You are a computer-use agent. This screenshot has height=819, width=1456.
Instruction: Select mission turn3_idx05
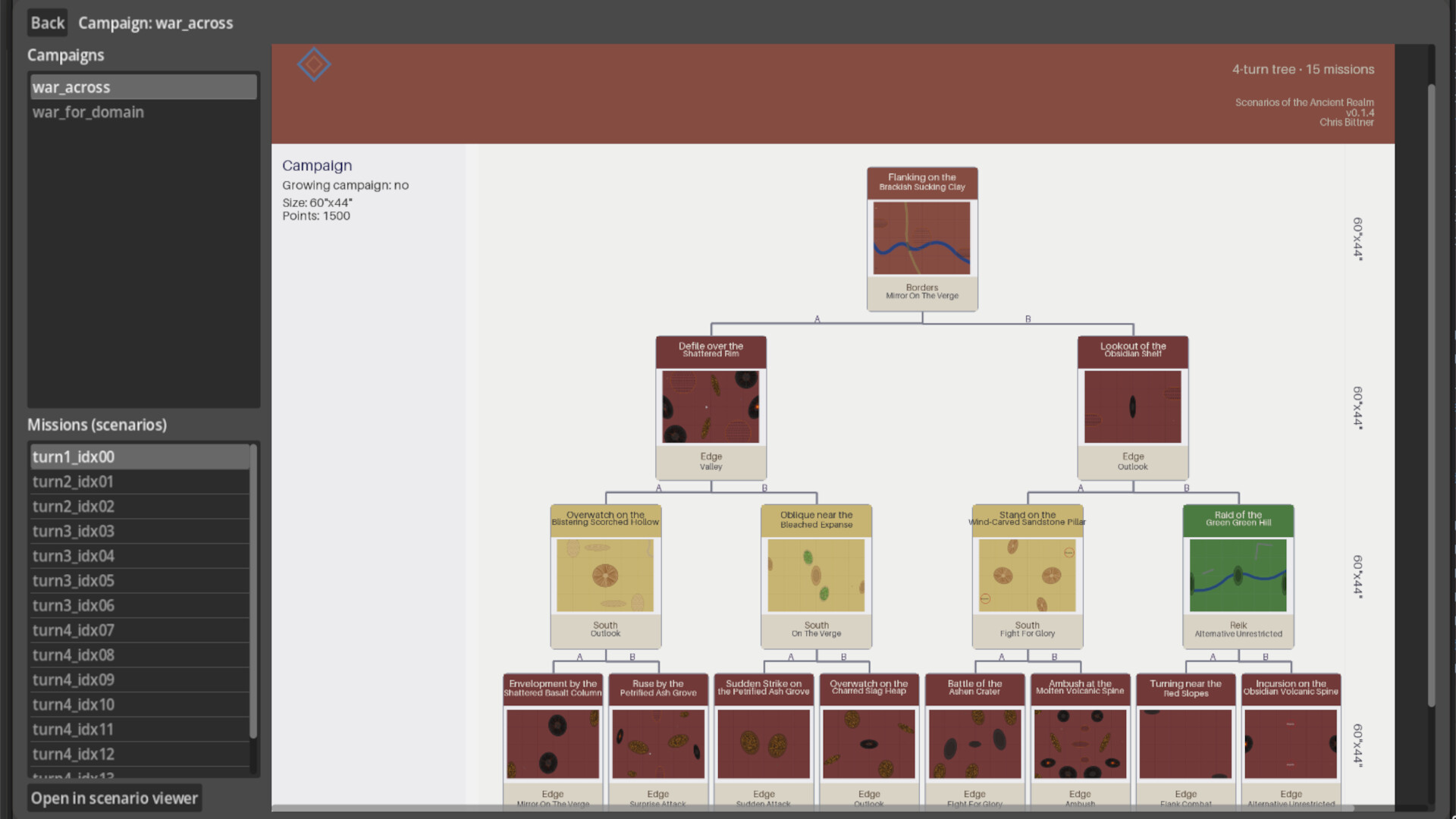click(x=73, y=581)
